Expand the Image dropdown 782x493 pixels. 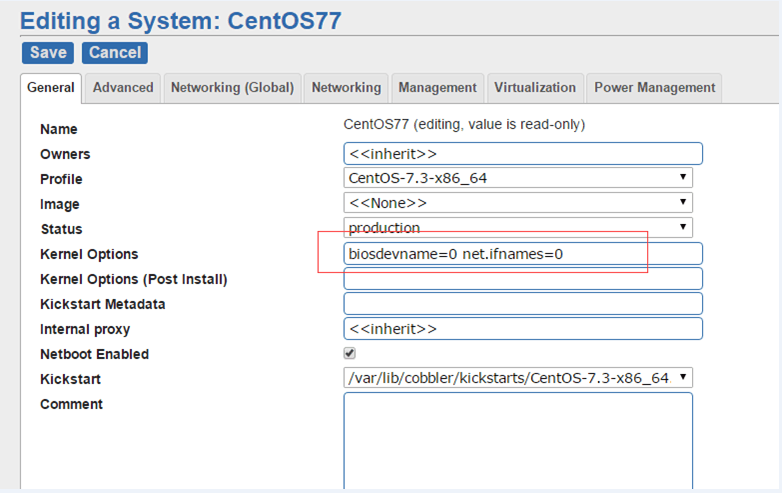518,203
